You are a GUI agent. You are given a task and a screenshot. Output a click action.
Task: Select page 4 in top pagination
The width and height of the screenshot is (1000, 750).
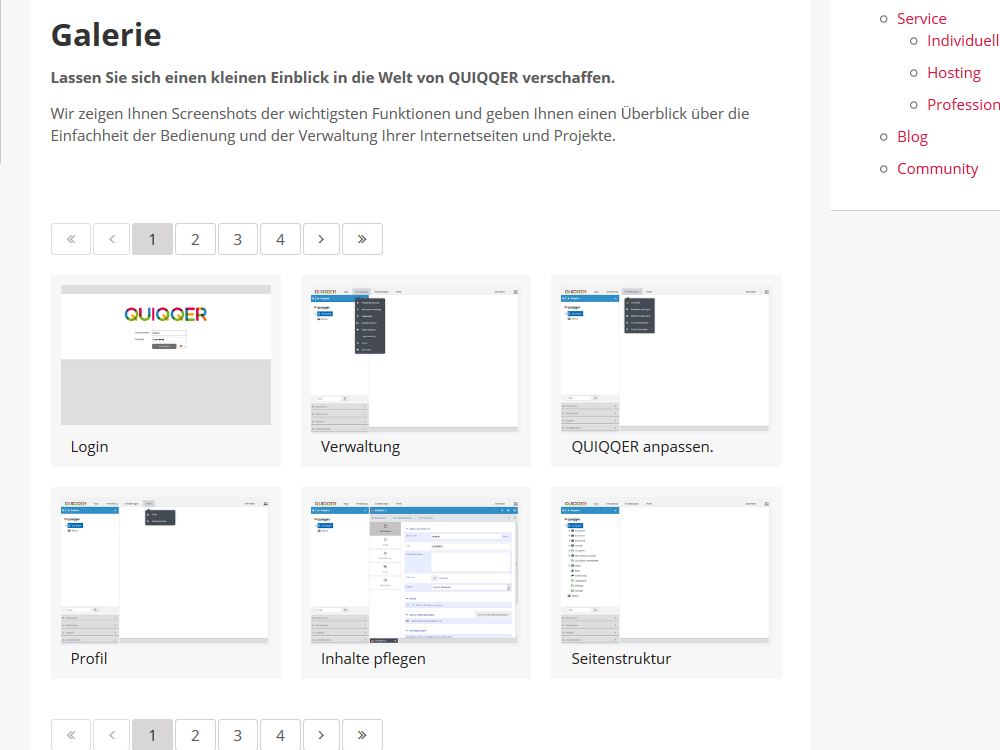281,239
